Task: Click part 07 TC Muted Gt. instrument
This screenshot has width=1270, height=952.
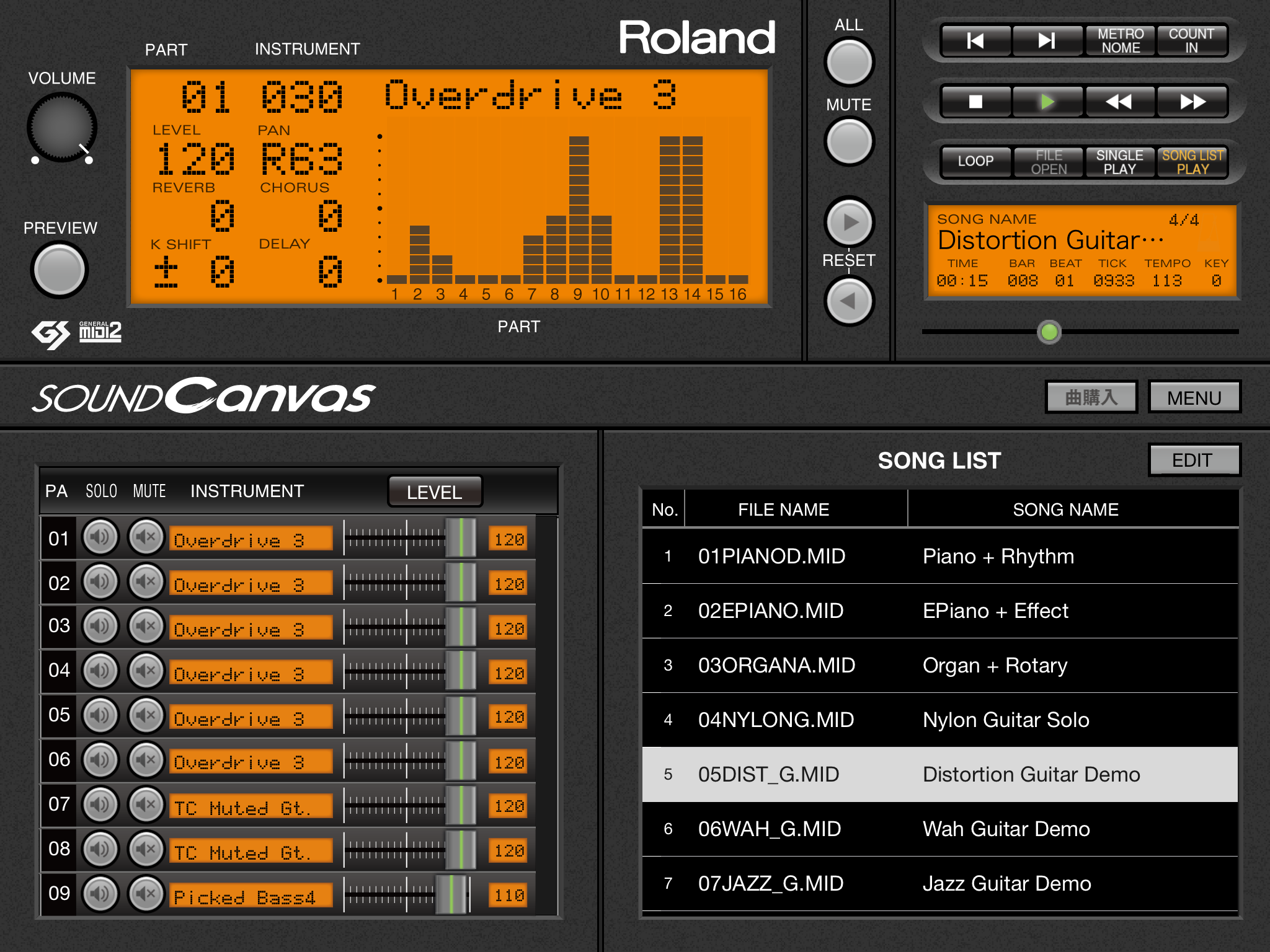Action: (251, 807)
